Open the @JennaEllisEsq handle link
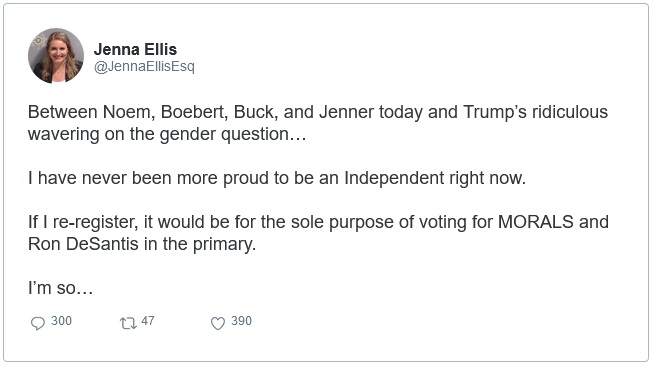 click(144, 67)
